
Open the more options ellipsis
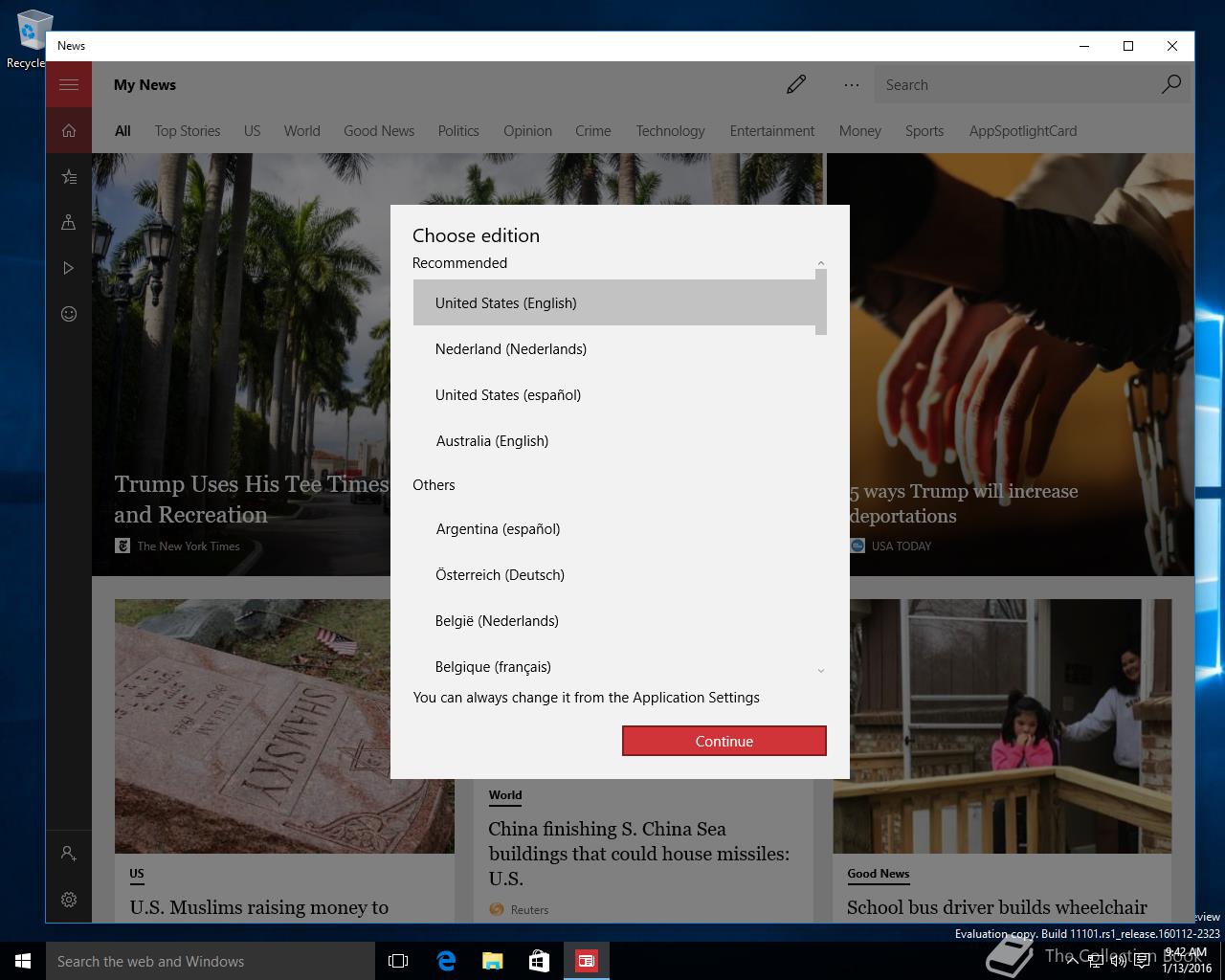point(852,84)
